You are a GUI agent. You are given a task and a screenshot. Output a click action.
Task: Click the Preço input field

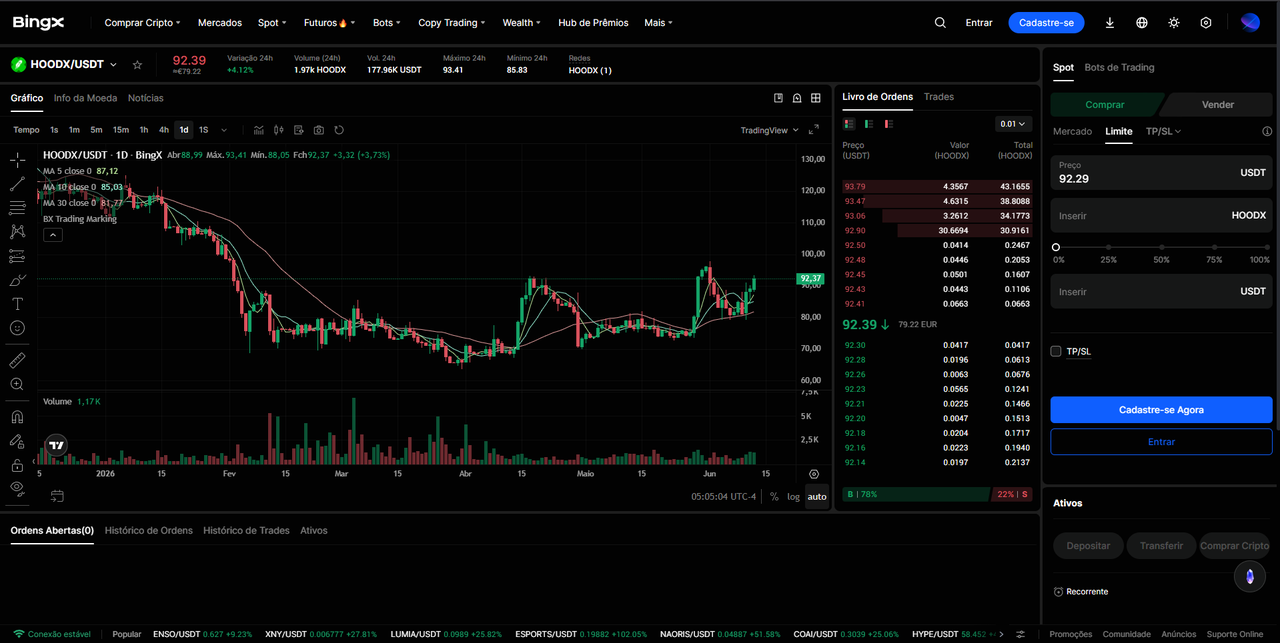pyautogui.click(x=1161, y=173)
